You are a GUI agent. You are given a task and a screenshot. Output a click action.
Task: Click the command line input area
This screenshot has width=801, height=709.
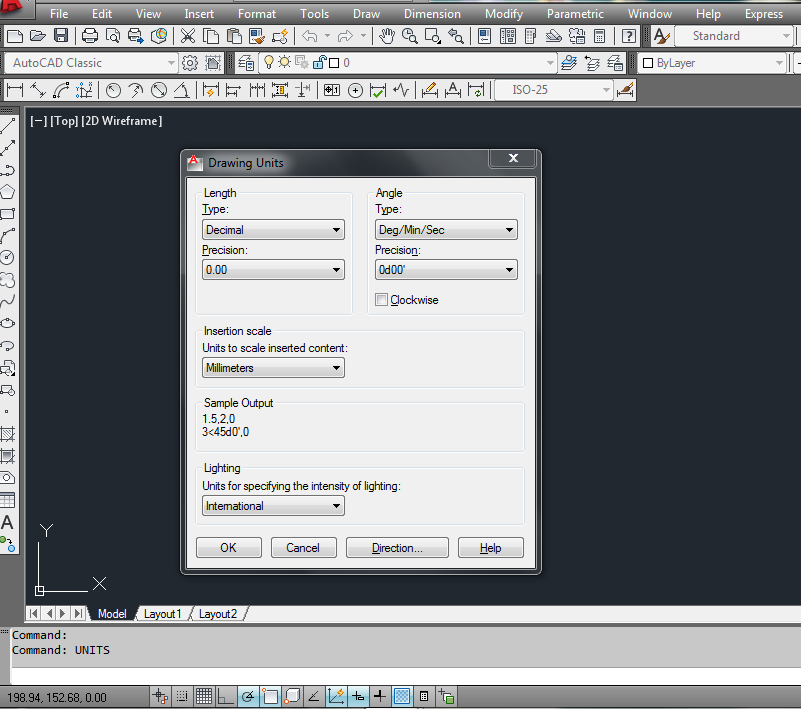[406, 676]
